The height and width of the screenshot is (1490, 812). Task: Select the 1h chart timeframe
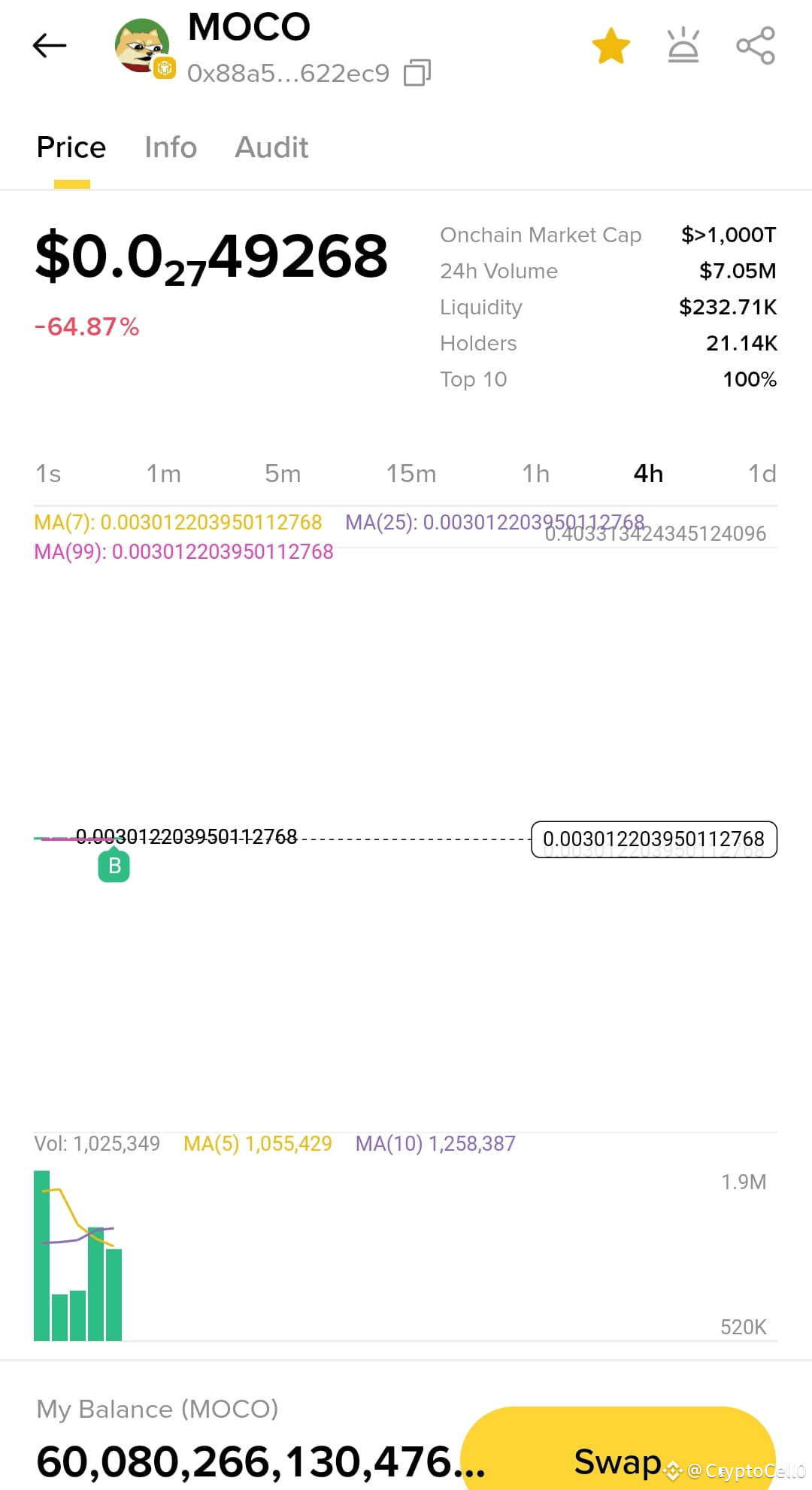[x=536, y=474]
